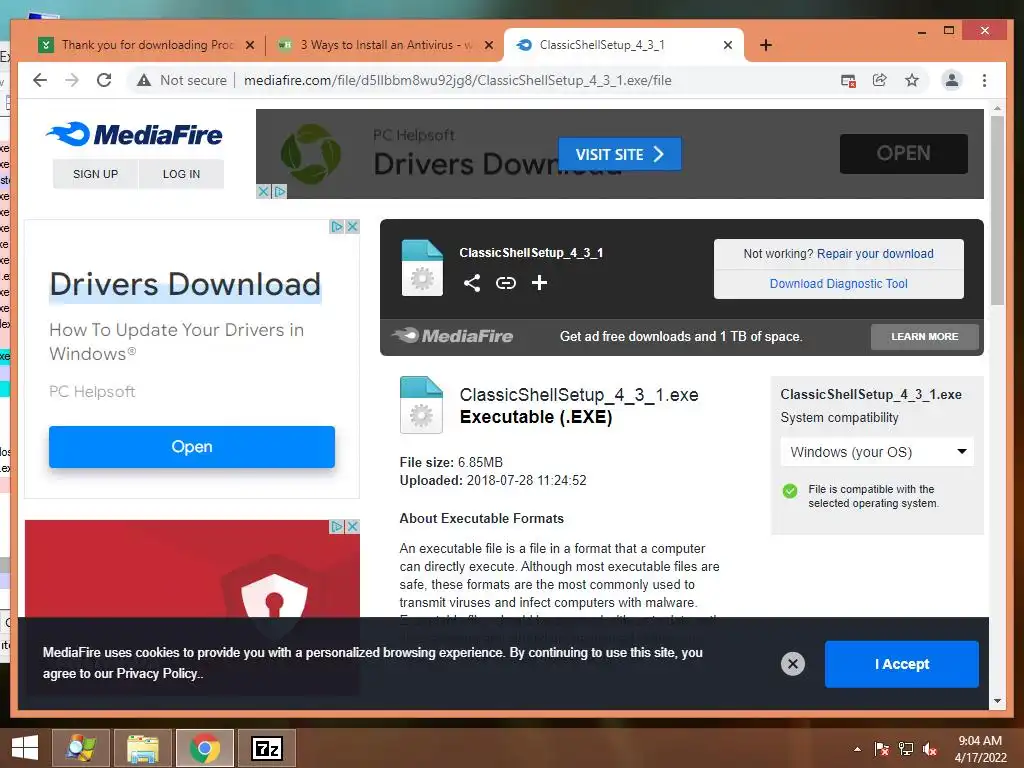Reload the MediaFire page

coord(104,80)
